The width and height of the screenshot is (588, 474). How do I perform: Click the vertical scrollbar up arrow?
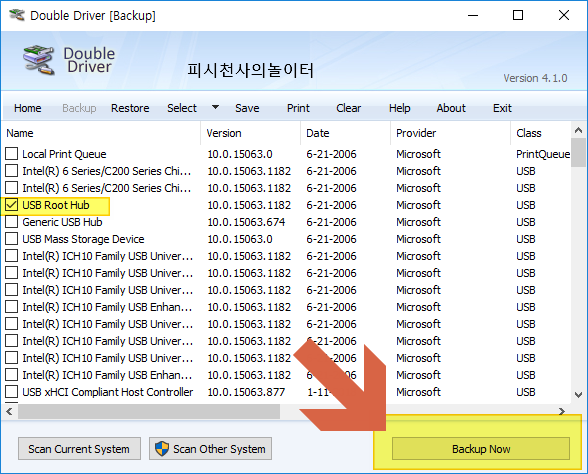coord(579,130)
